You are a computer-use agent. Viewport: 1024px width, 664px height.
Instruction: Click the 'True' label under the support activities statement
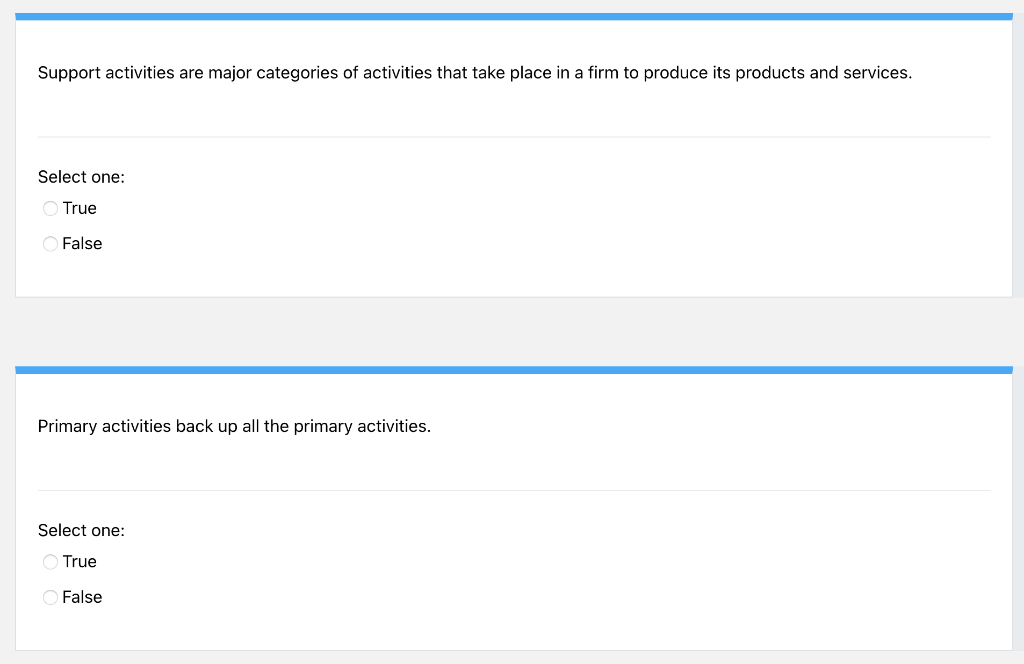[79, 208]
